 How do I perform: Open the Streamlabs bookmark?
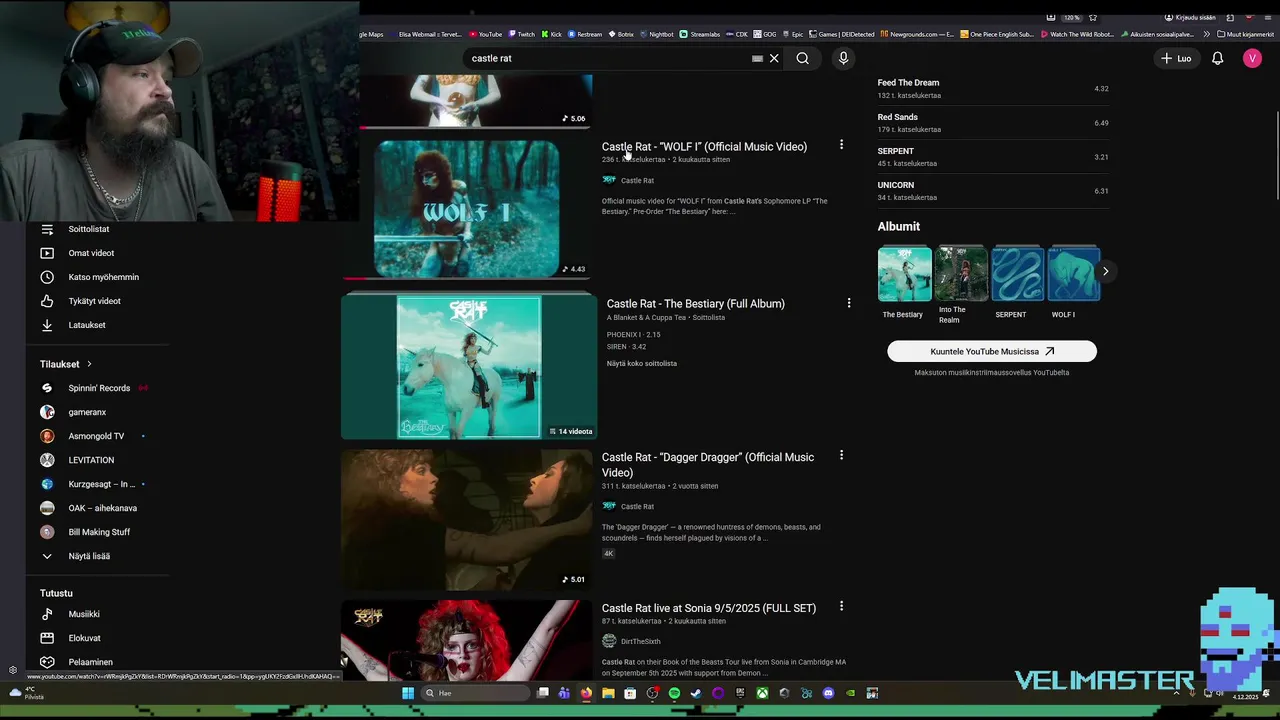click(x=700, y=34)
